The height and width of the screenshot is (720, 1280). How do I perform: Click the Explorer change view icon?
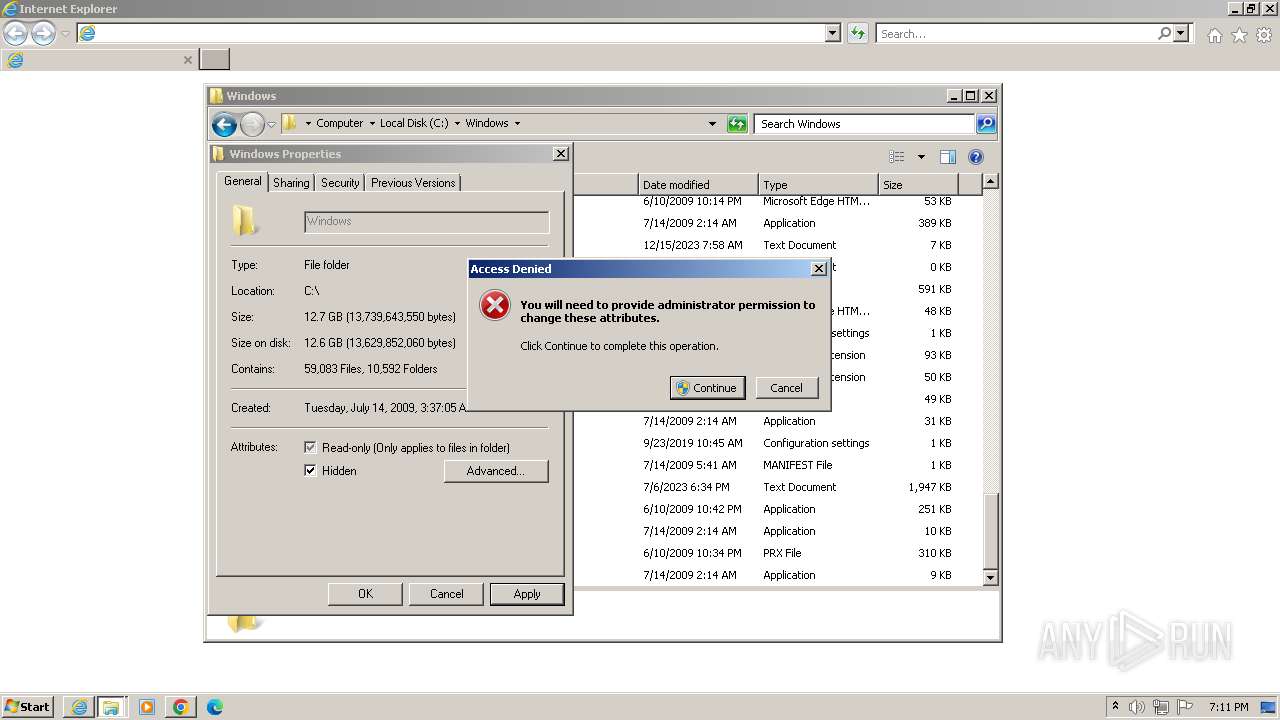coord(897,157)
